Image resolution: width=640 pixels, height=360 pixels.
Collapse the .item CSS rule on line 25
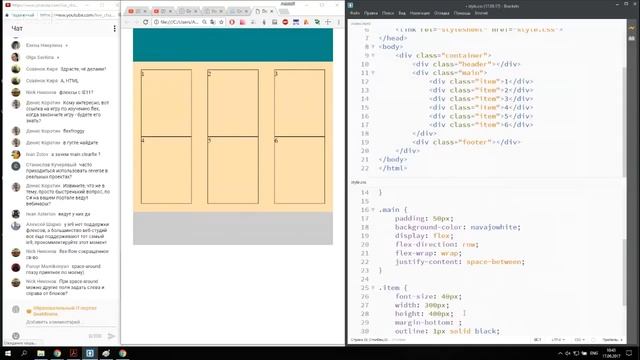point(373,287)
